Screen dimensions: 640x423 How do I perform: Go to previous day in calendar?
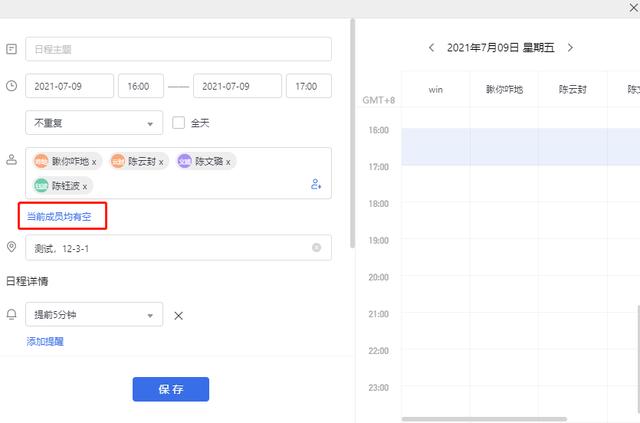431,47
